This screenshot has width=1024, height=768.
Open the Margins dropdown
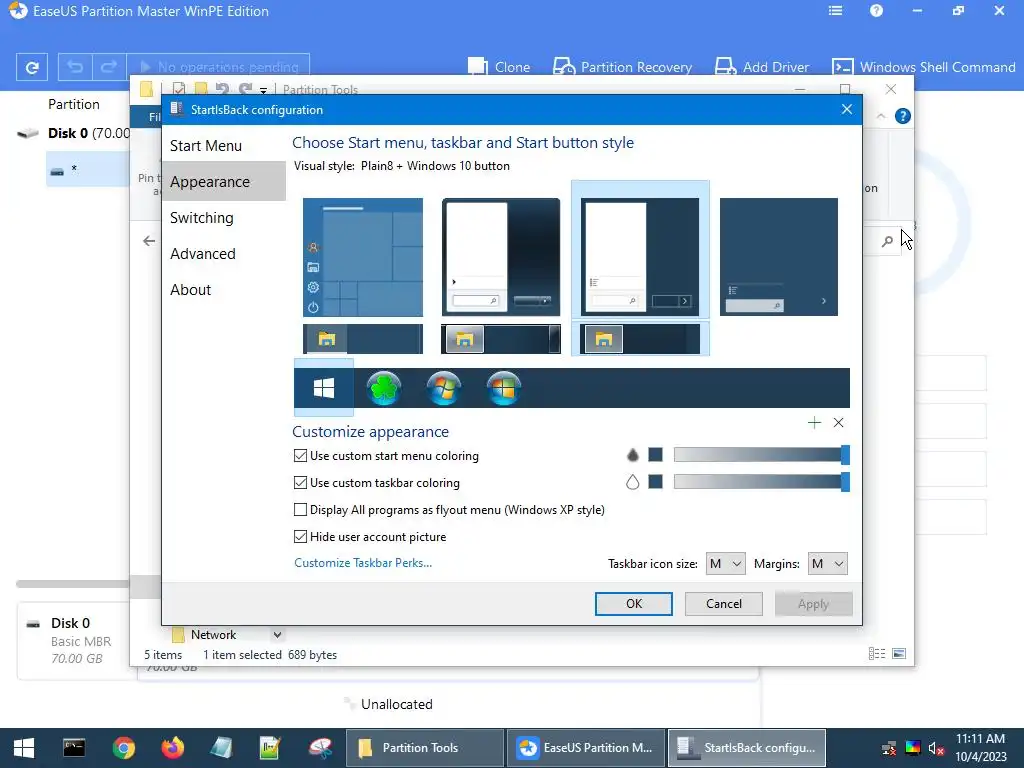(827, 564)
